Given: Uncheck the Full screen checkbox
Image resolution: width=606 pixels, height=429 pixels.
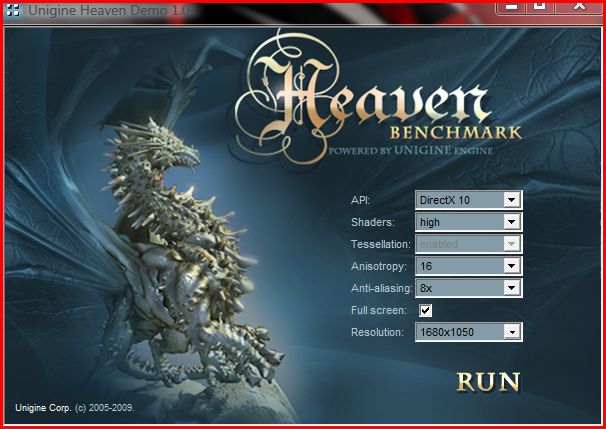Looking at the screenshot, I should pos(426,310).
